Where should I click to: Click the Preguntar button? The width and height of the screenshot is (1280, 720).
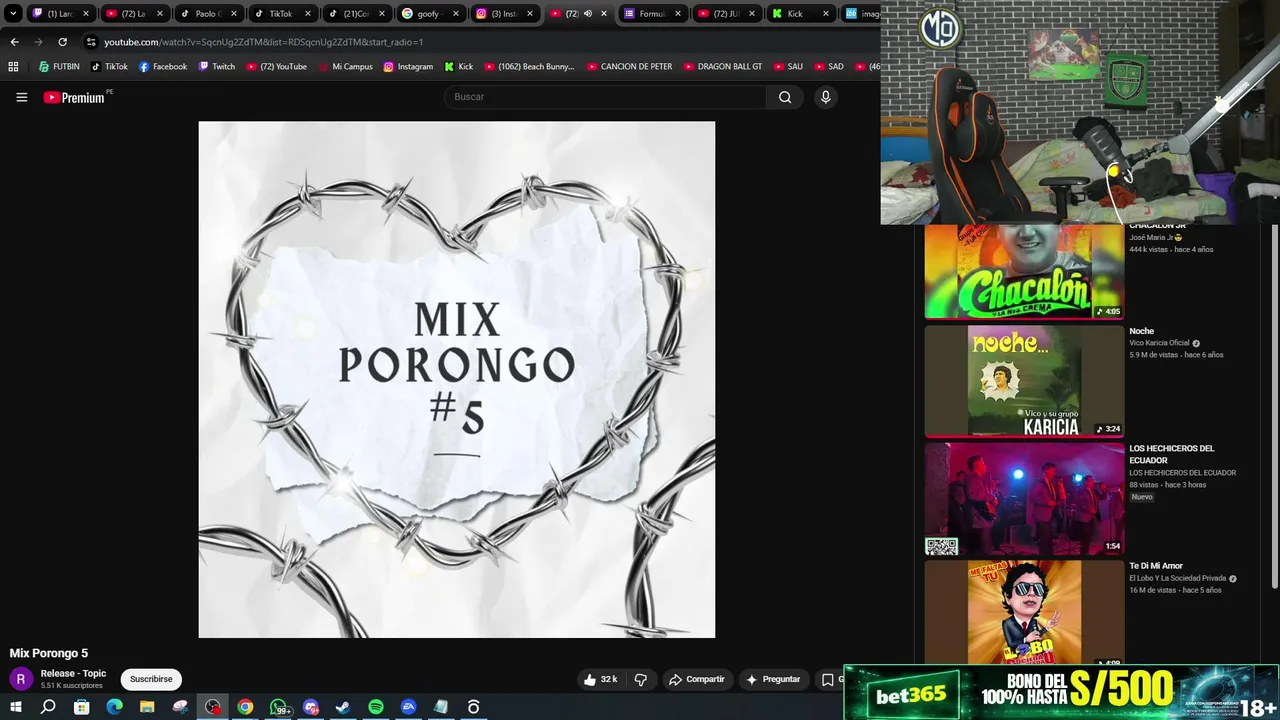pyautogui.click(x=773, y=679)
